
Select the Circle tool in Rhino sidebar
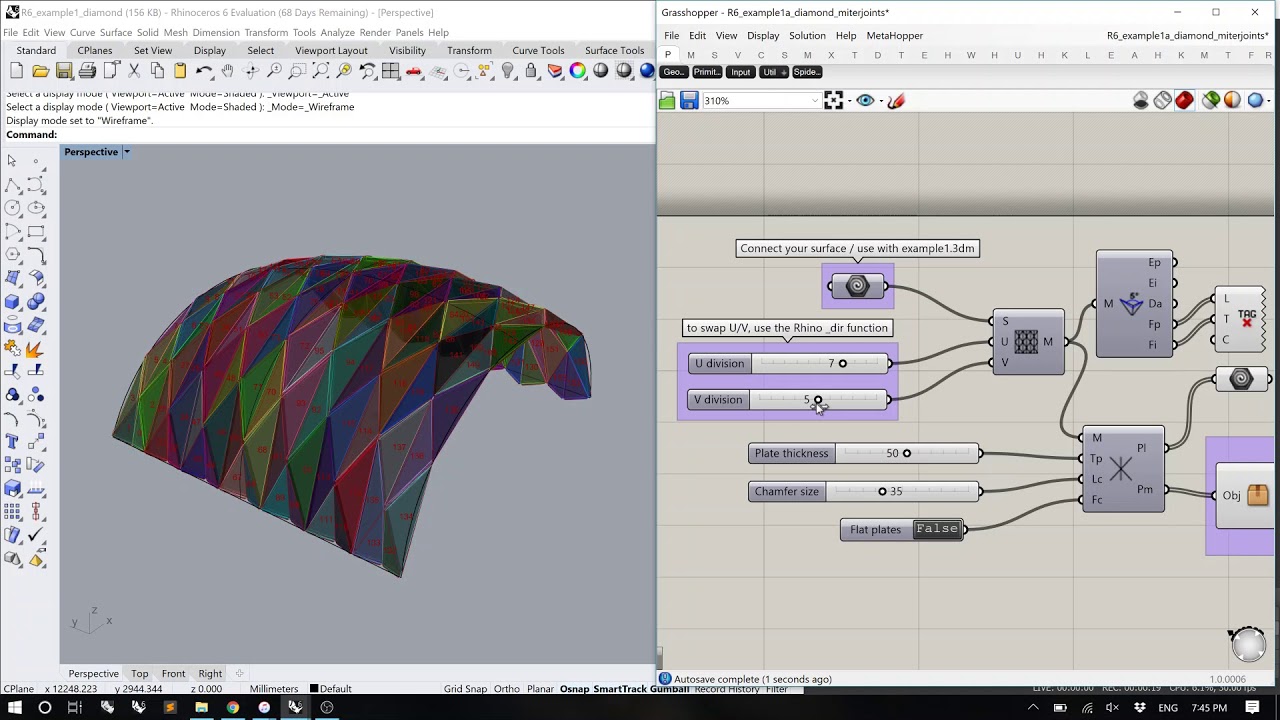tap(12, 208)
